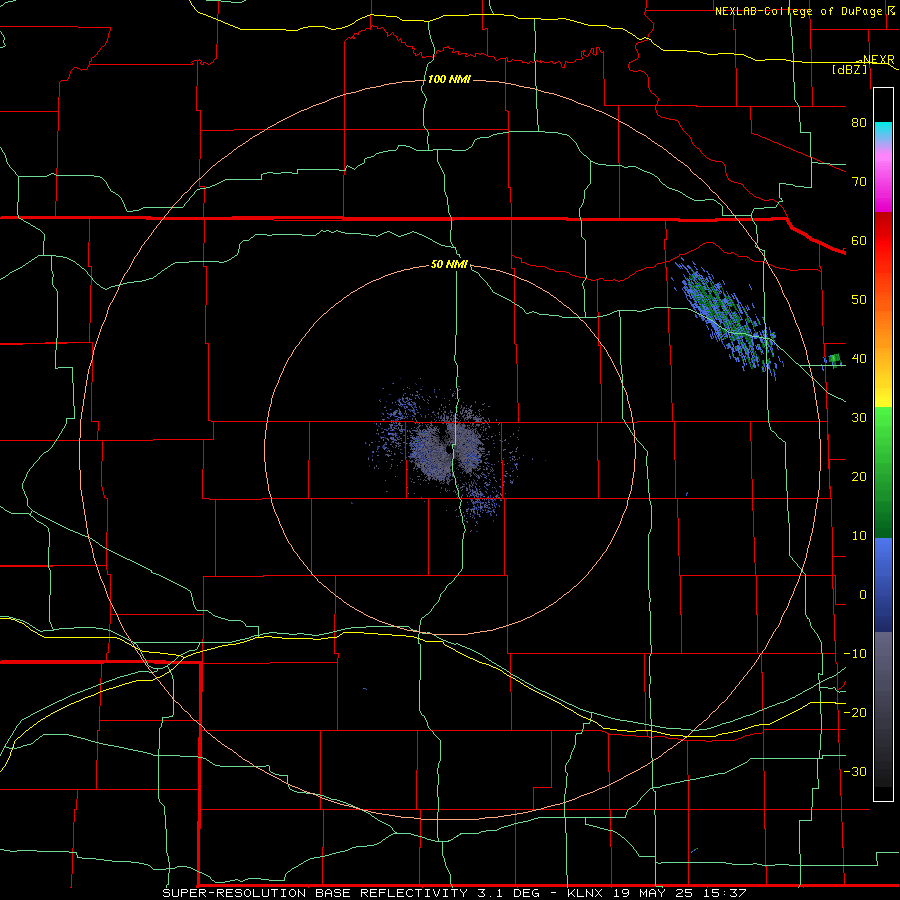
Task: Click the '19 MAY 25 15:37' timestamp
Action: 680,893
